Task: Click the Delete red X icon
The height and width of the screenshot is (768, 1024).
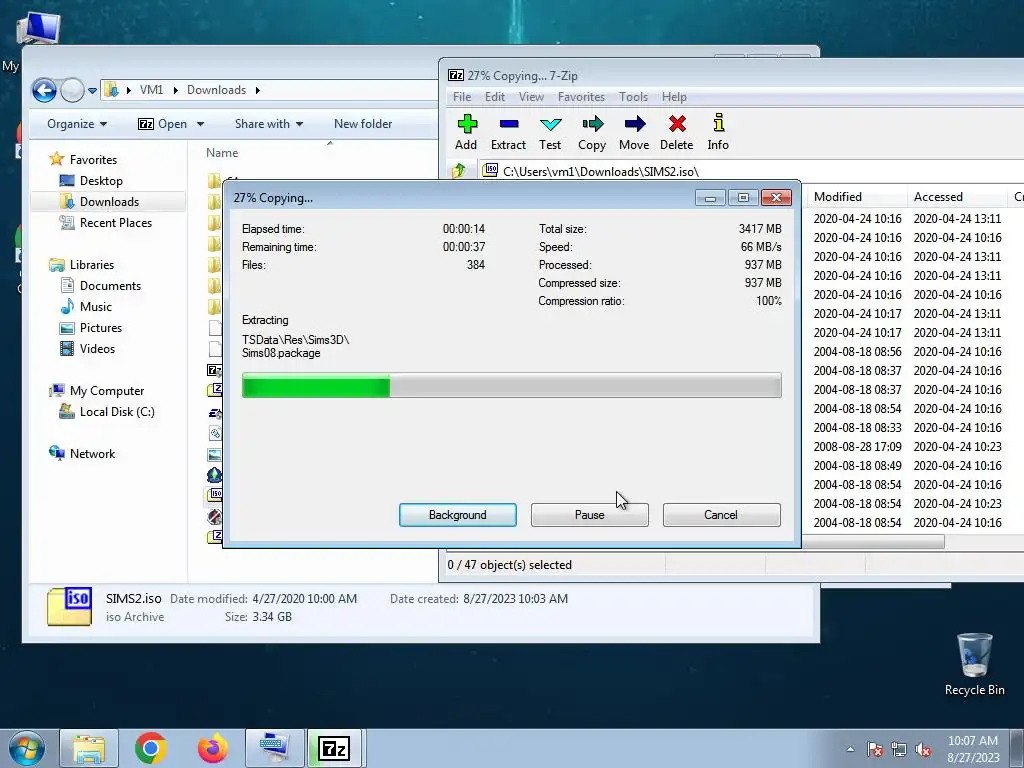Action: tap(677, 124)
